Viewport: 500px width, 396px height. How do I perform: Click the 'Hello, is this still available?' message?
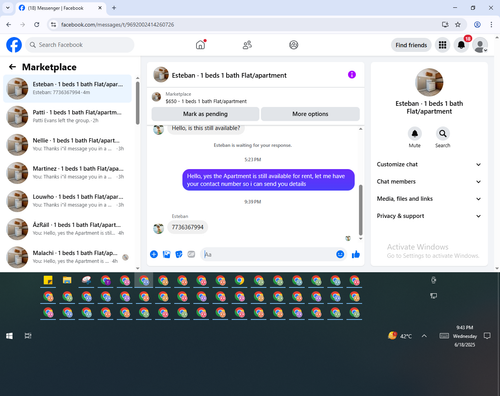coord(206,128)
